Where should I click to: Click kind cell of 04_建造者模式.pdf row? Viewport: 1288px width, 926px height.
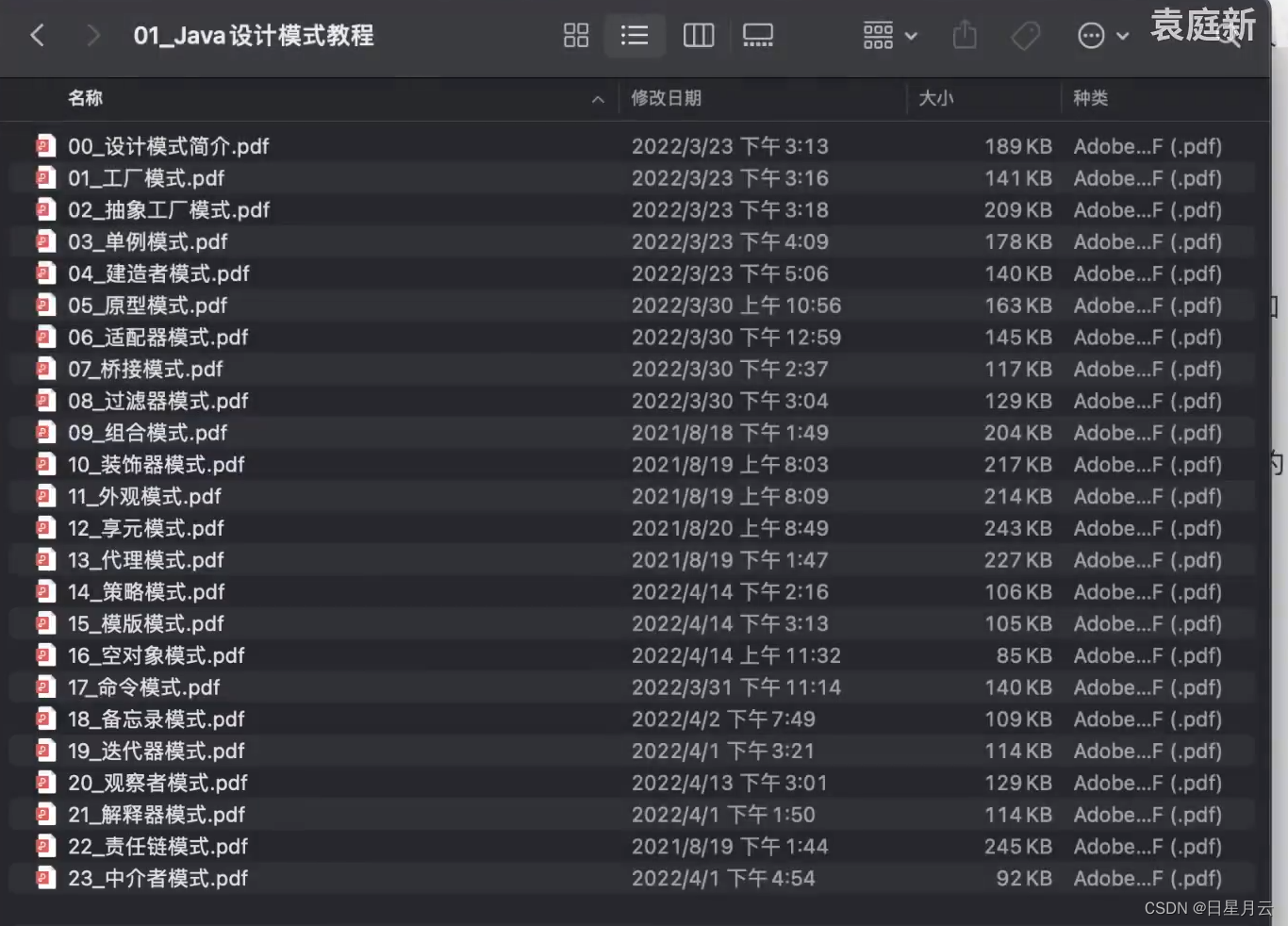pos(1148,273)
